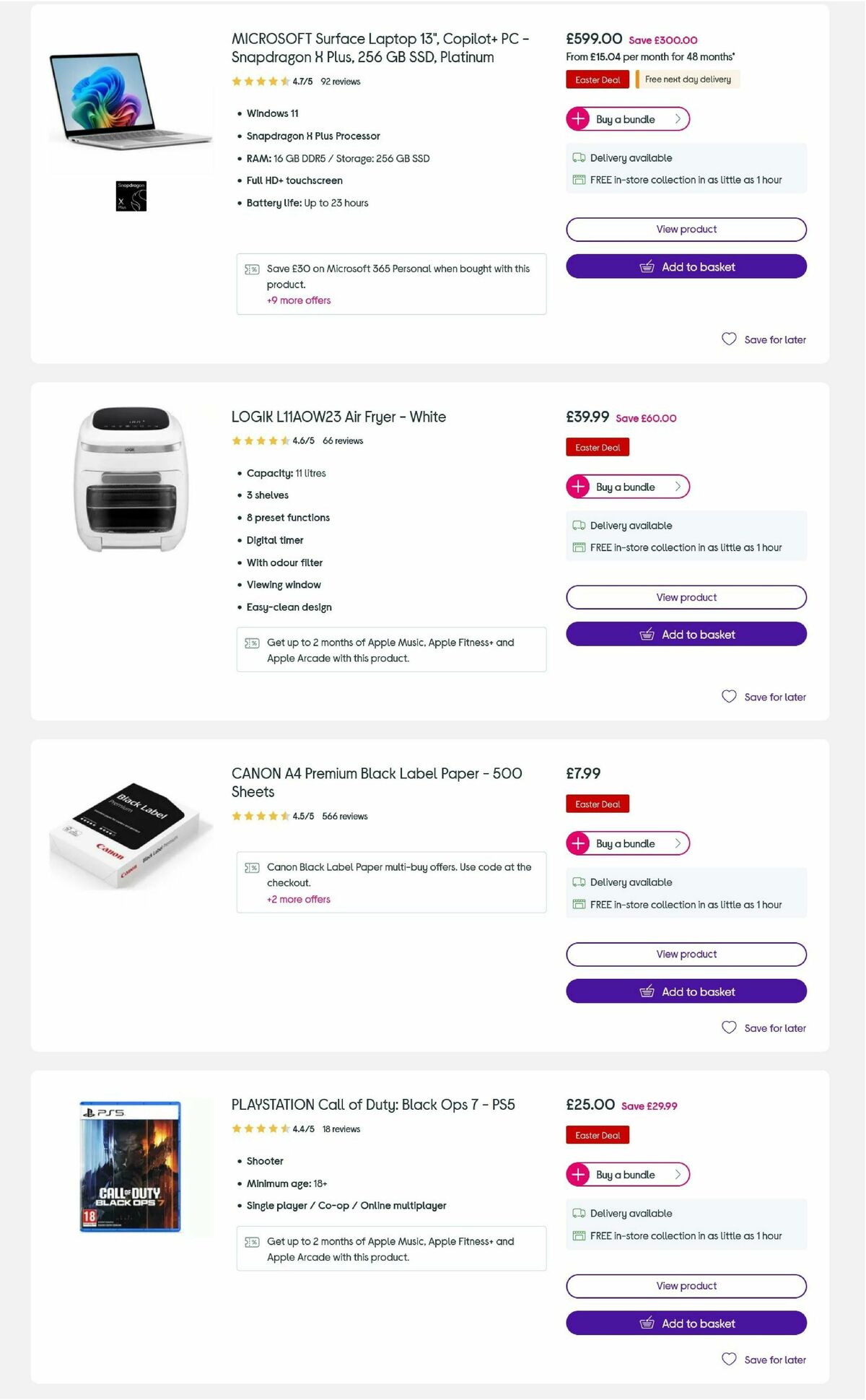Click the calendar icon next to laptop in-store collection
Viewport: 866px width, 1400px height.
coord(578,180)
